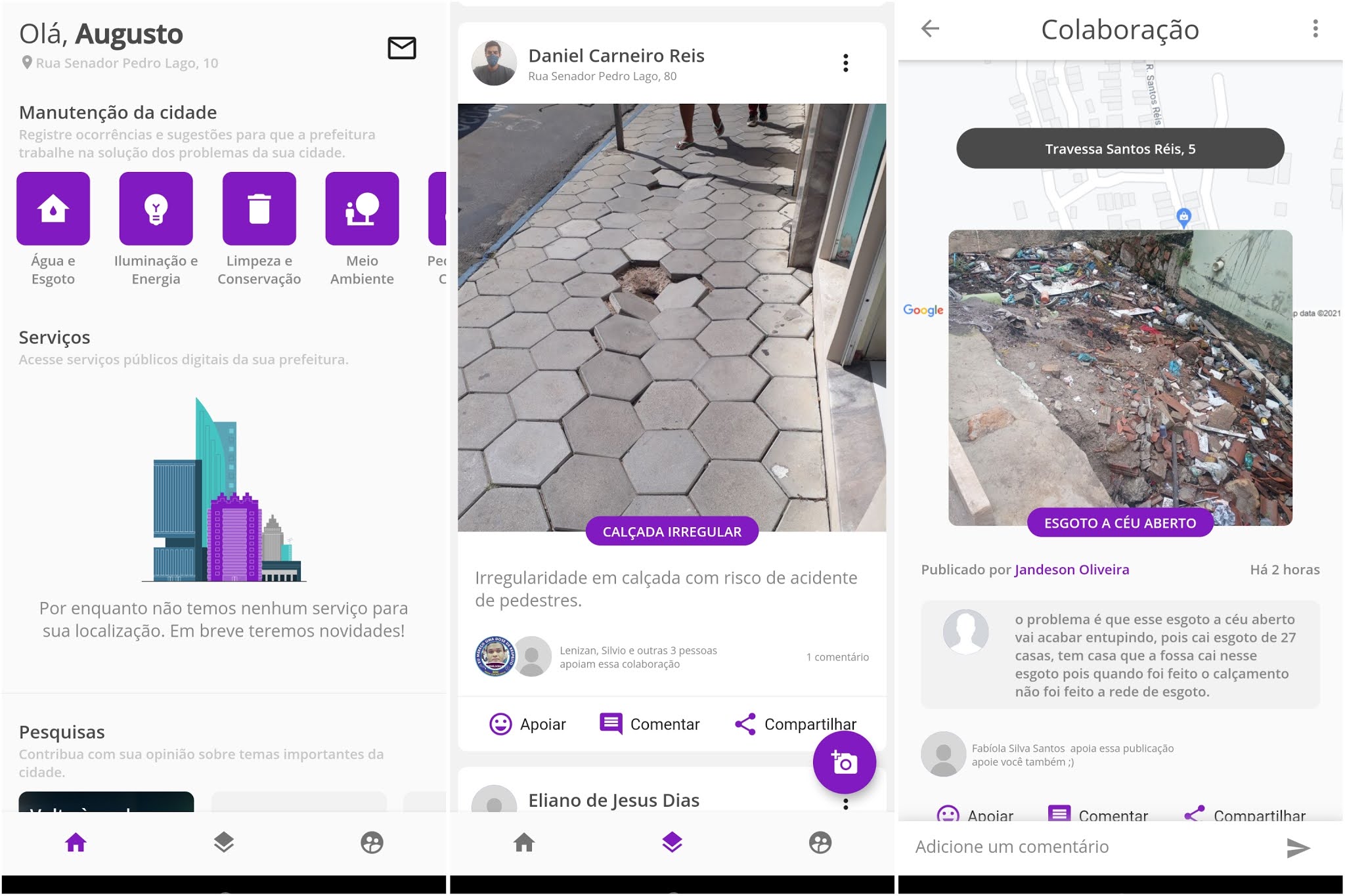Tap the map location pin marker
The height and width of the screenshot is (896, 1345).
click(x=1183, y=217)
